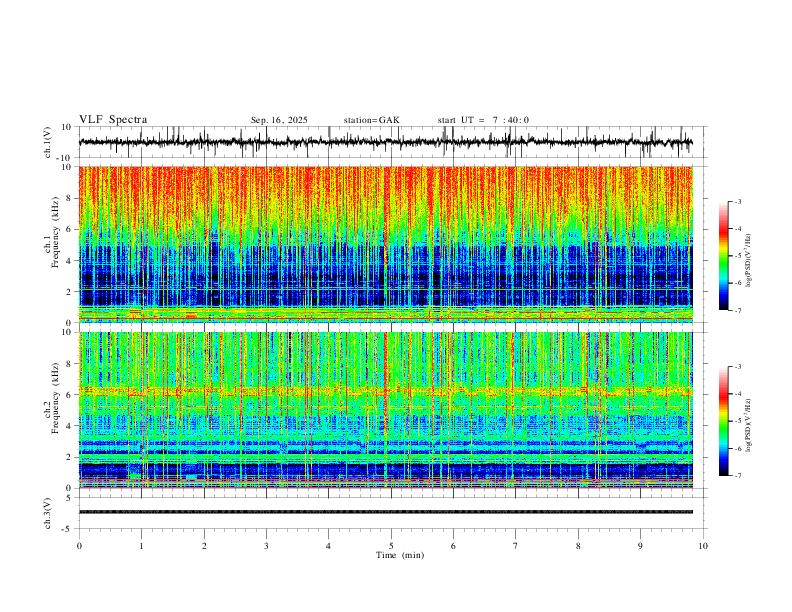Click the ch.2 "Frequency (kHz)" axis label
This screenshot has width=792, height=612.
(x=55, y=398)
